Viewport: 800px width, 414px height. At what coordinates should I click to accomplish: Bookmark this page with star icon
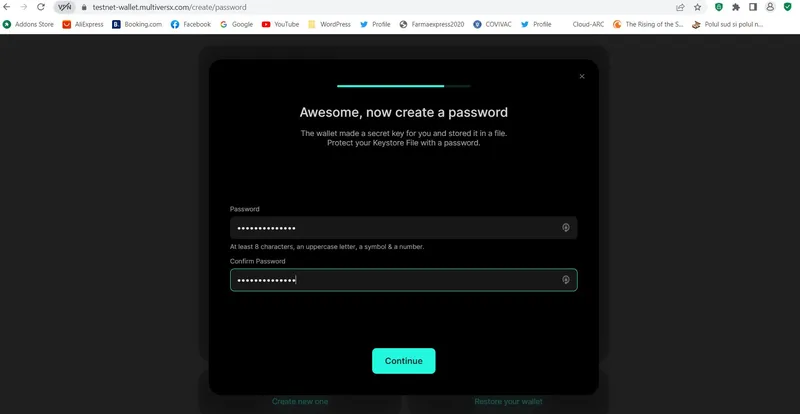pyautogui.click(x=697, y=7)
